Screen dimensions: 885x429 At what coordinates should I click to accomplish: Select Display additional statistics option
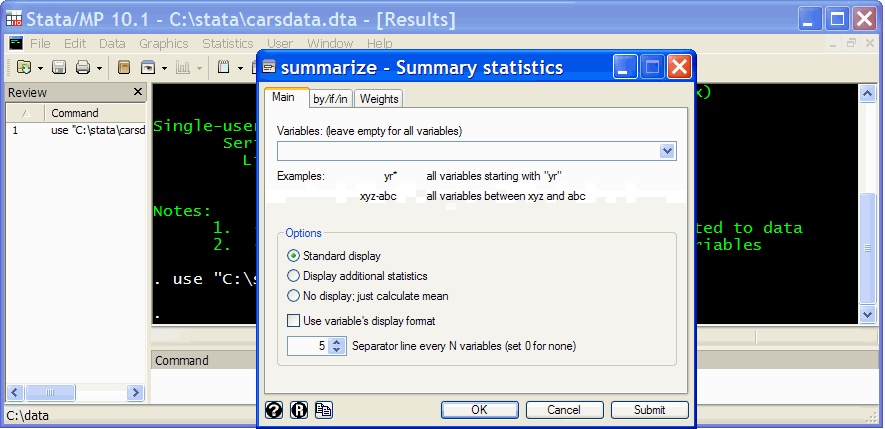click(x=294, y=276)
